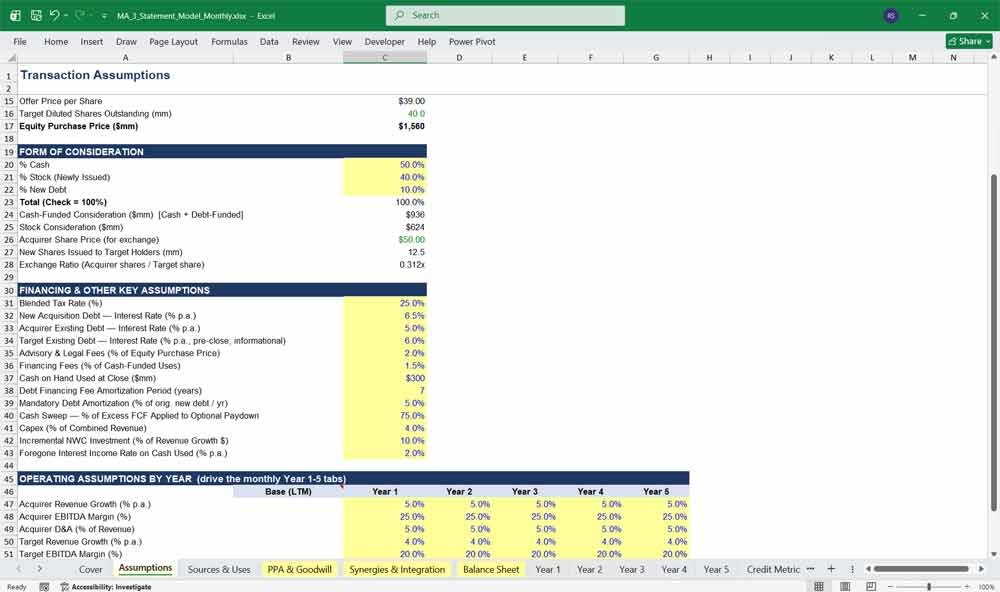Click the Select All corner triangle

[11, 57]
